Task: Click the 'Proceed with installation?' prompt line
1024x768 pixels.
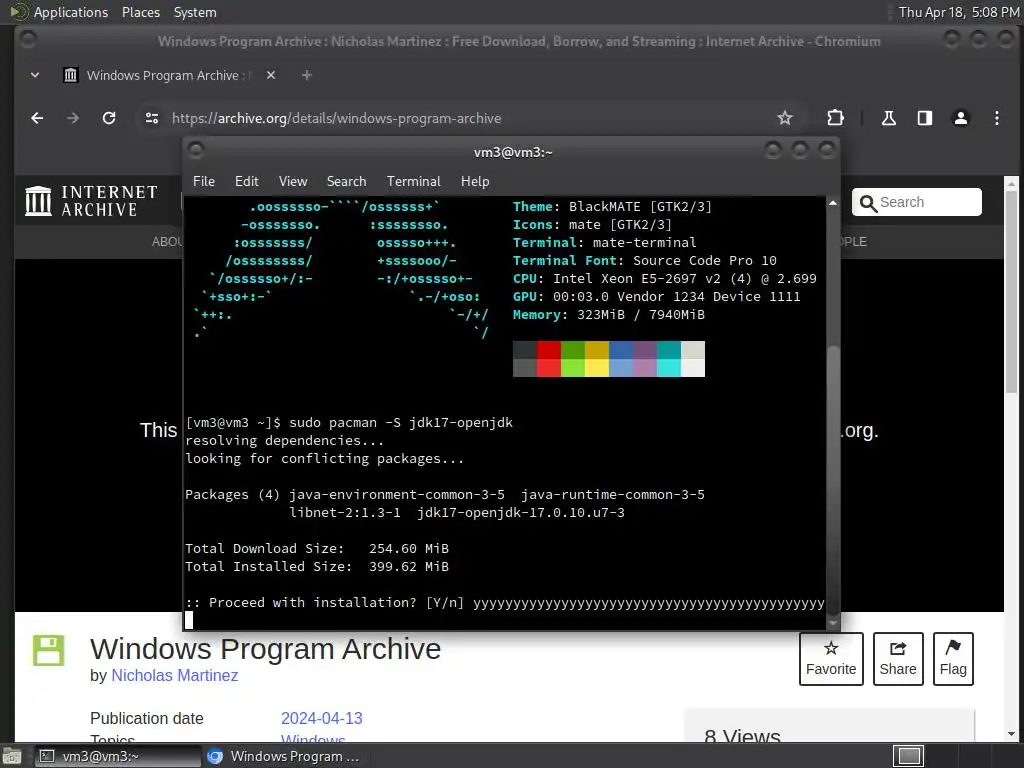Action: [x=505, y=603]
